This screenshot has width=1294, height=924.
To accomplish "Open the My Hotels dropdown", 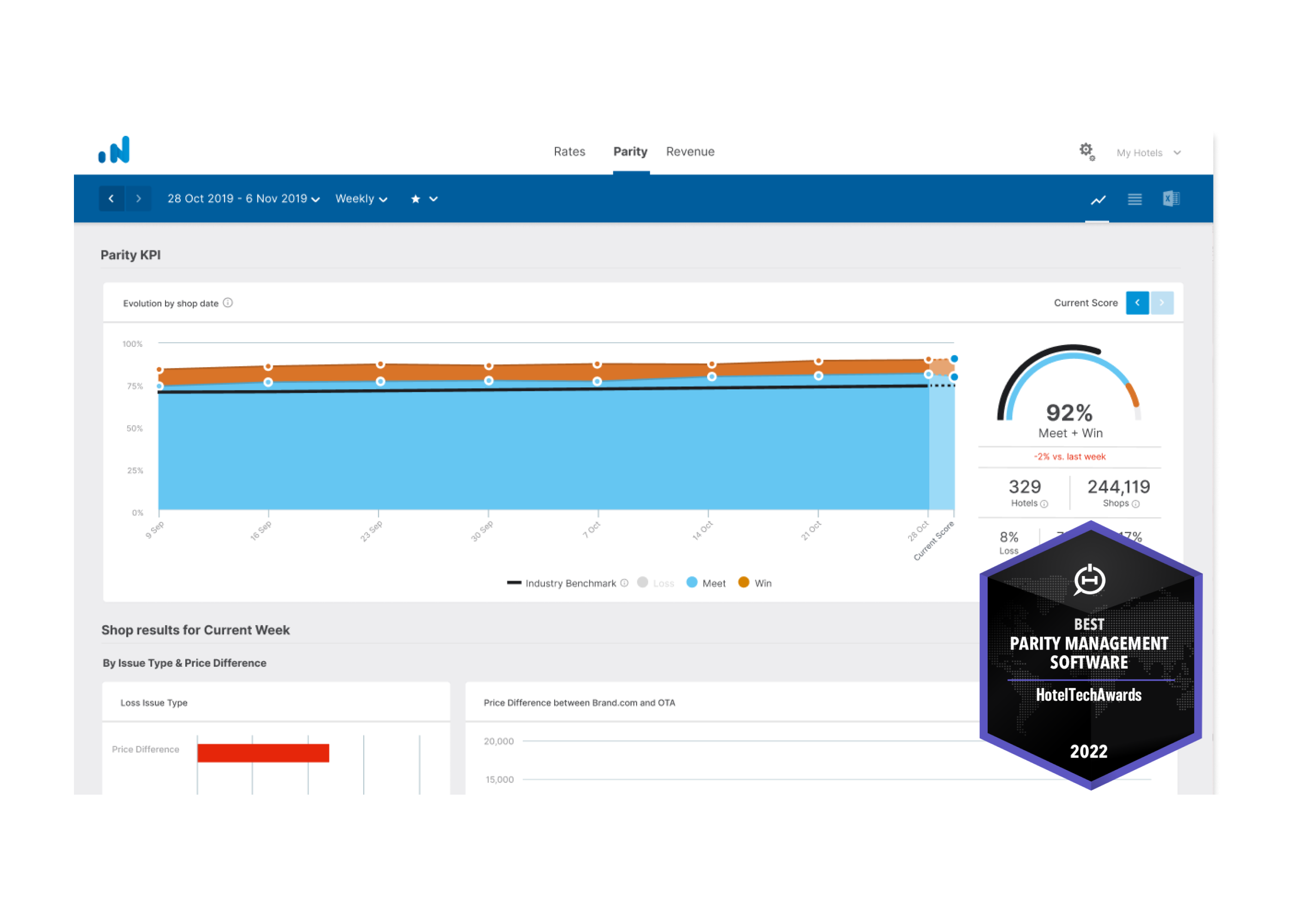I will tap(1148, 153).
